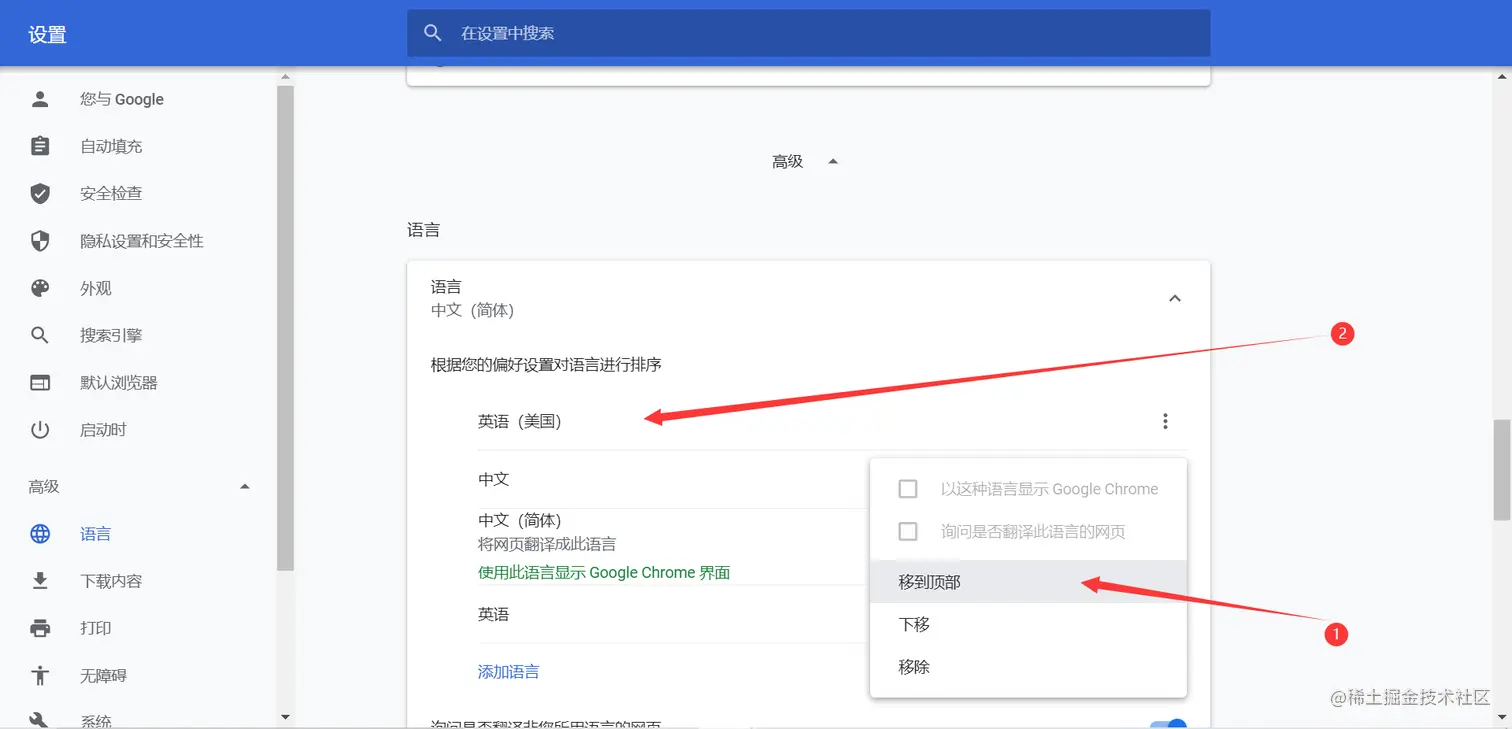Click the printer icon for 打印
The width and height of the screenshot is (1512, 729).
[40, 628]
